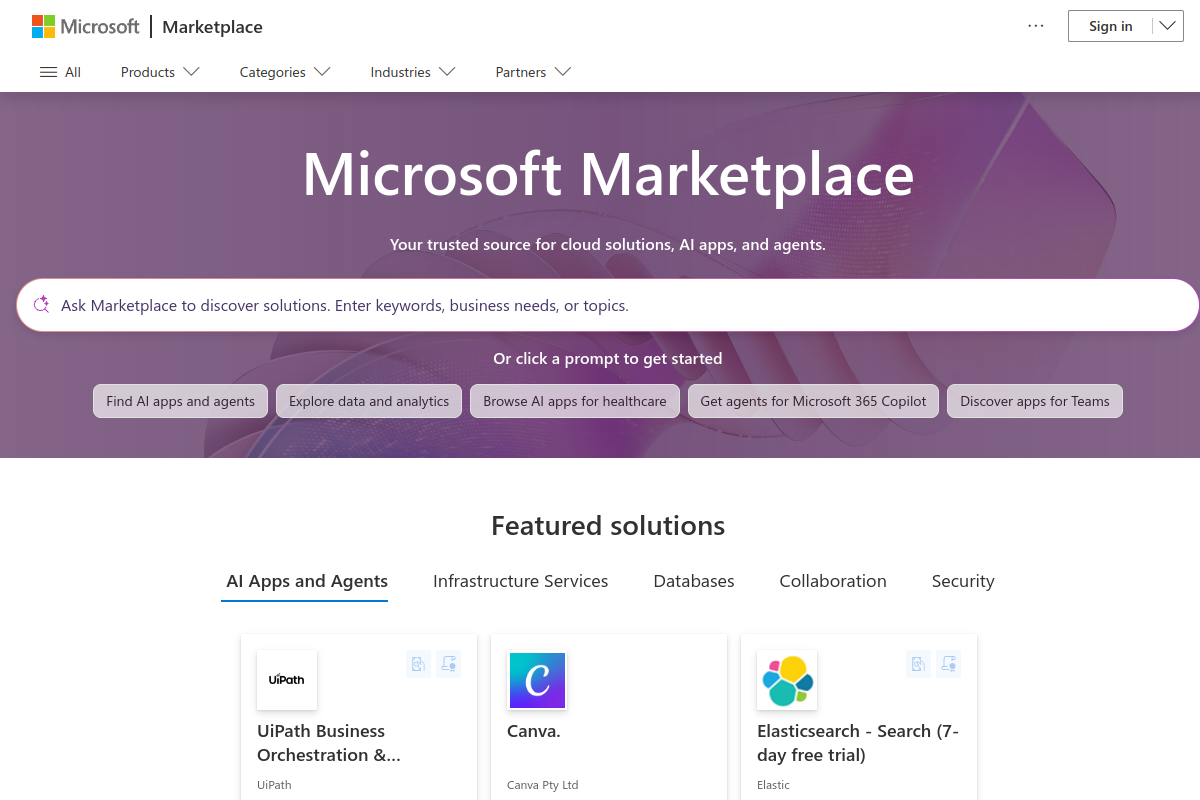This screenshot has height=800, width=1200.
Task: Click the Featured solutions heading
Action: (608, 526)
